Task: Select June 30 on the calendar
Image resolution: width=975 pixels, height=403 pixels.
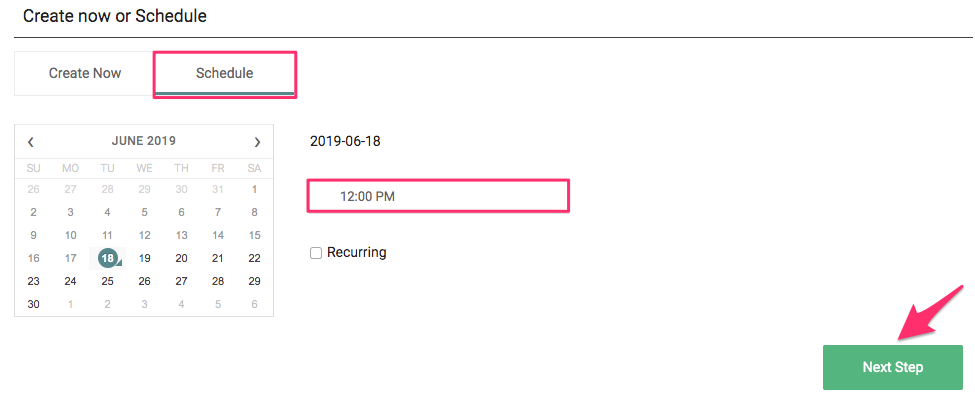Action: click(34, 304)
